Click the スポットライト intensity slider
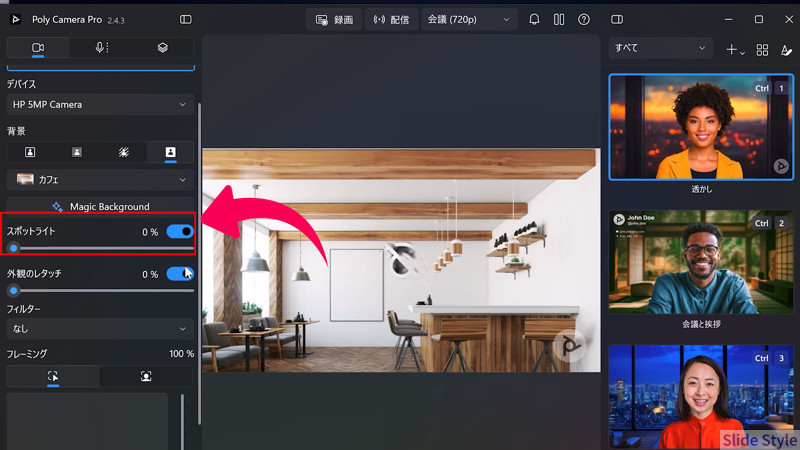 click(100, 248)
